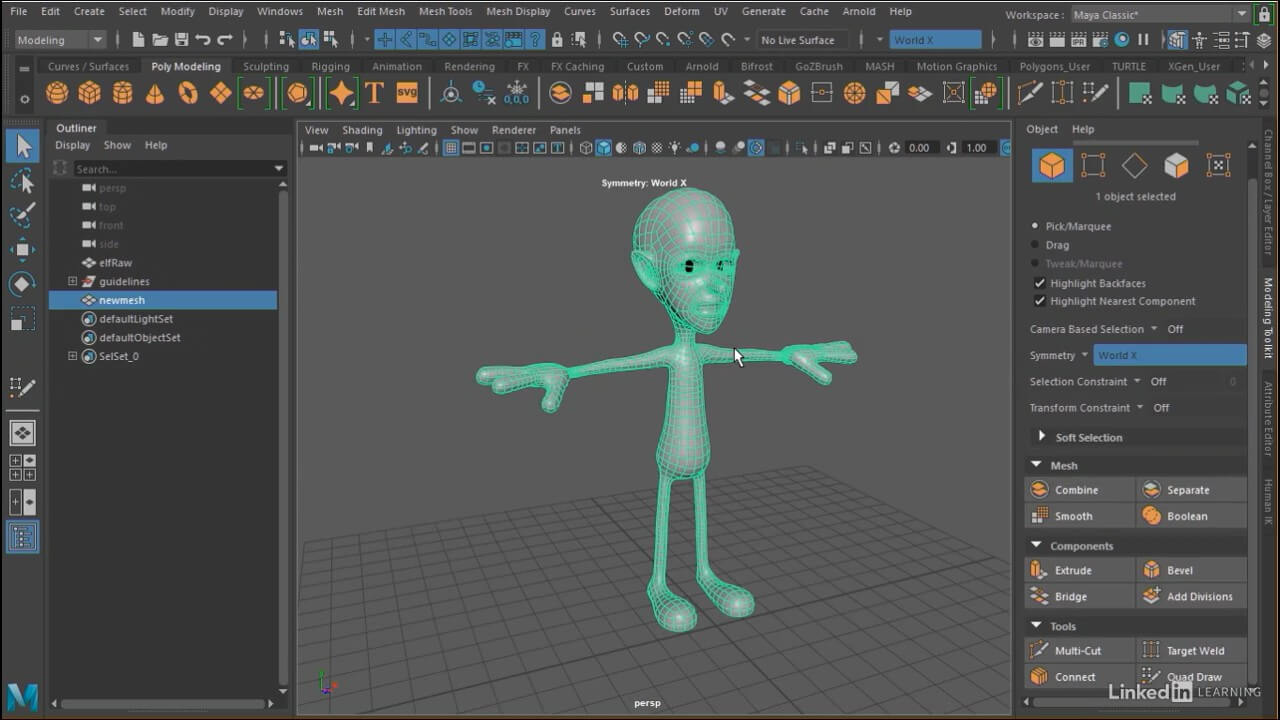Toggle the Highlight Nearest Component checkbox
The height and width of the screenshot is (720, 1280).
[1039, 301]
